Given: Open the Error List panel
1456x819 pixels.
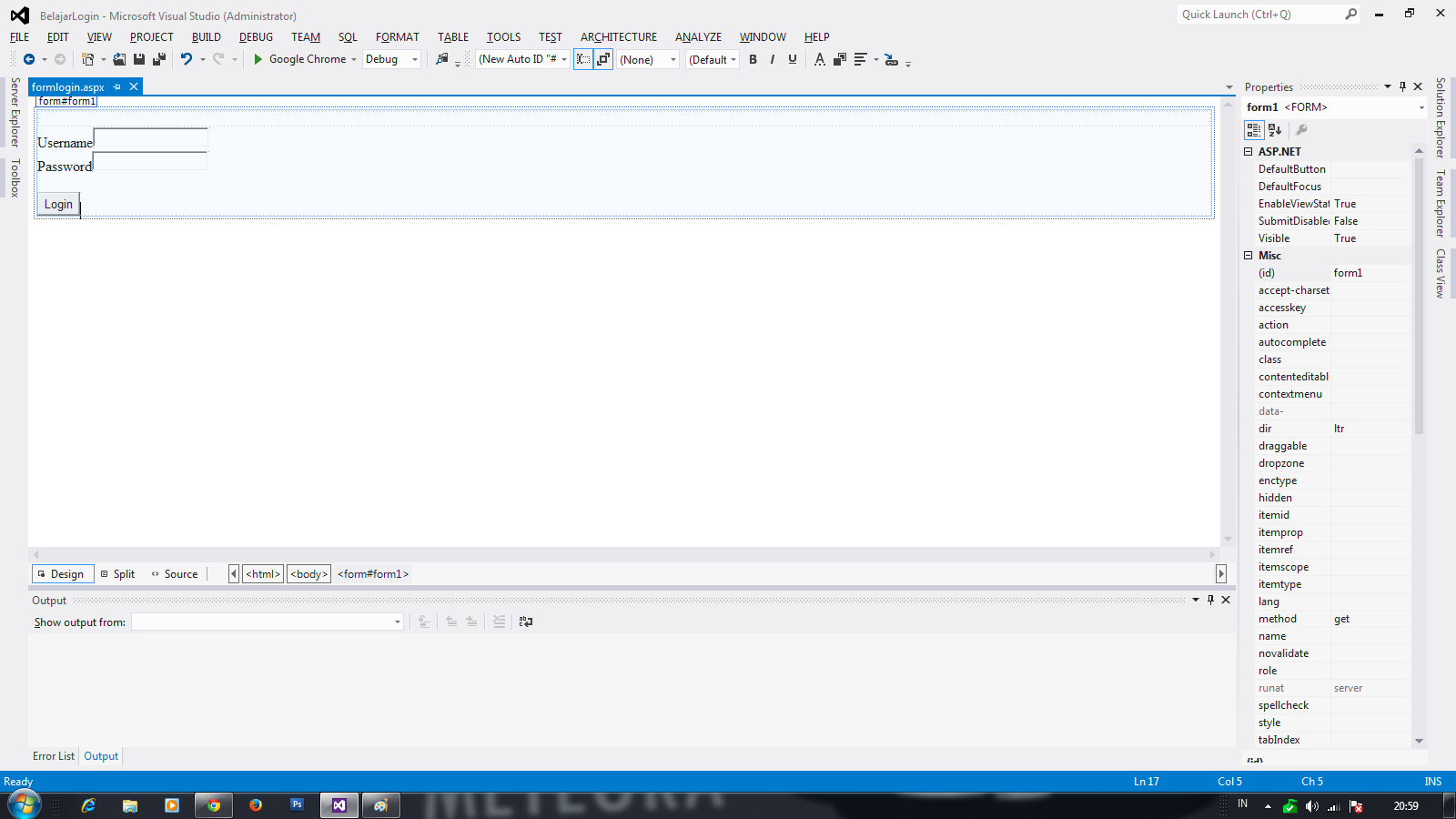Looking at the screenshot, I should click(x=53, y=755).
